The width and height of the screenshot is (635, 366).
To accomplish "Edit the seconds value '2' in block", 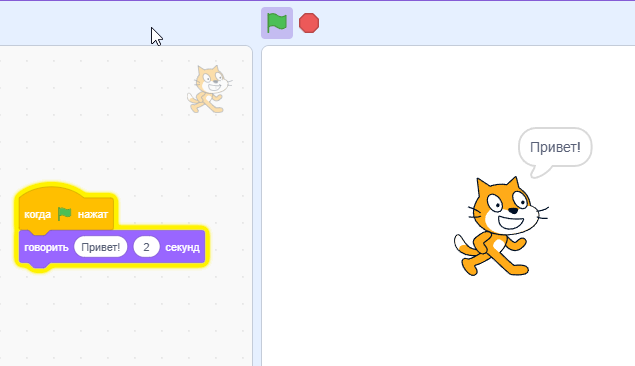I will pos(146,247).
